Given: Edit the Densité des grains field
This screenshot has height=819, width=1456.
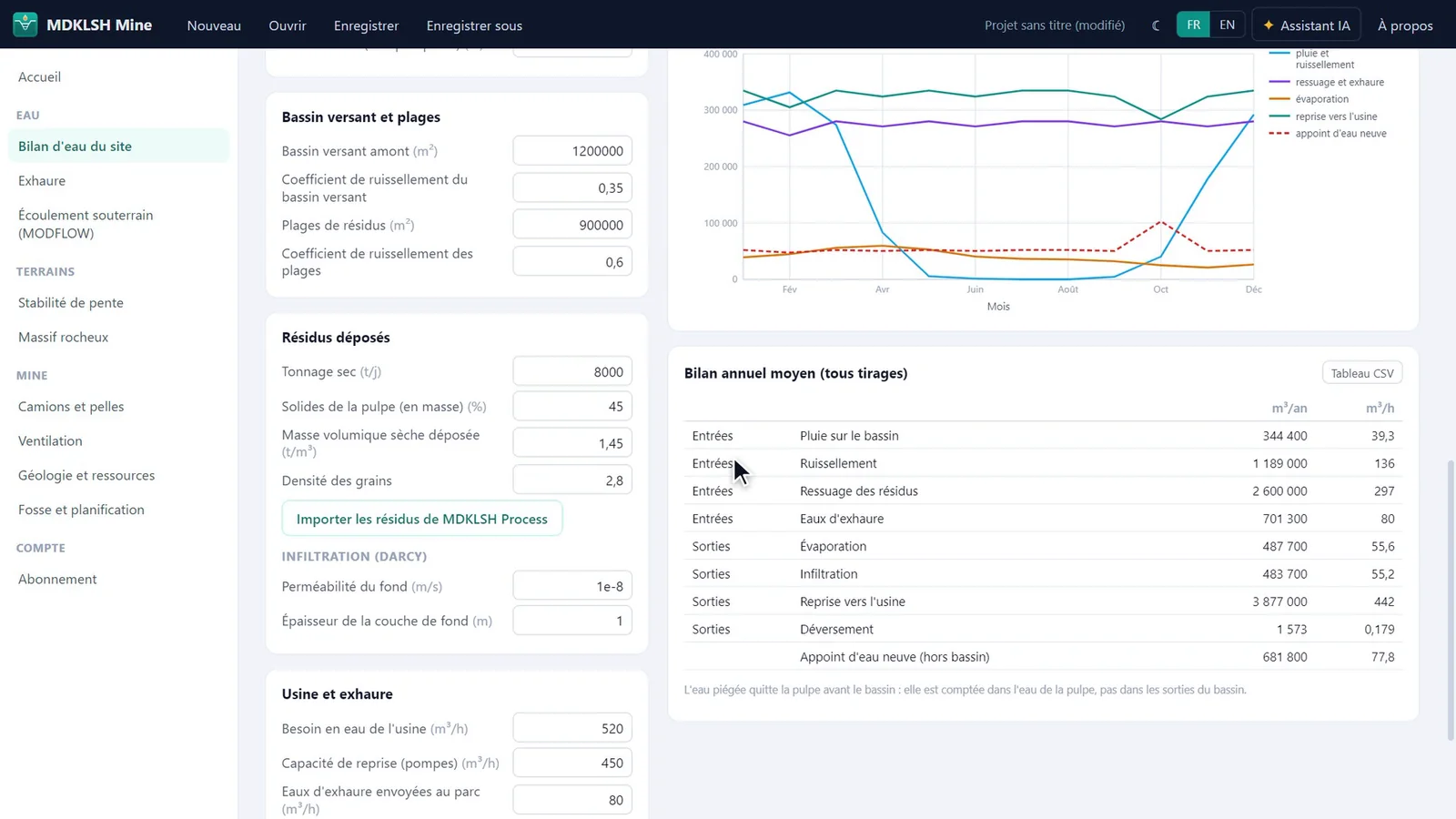Looking at the screenshot, I should coord(572,480).
